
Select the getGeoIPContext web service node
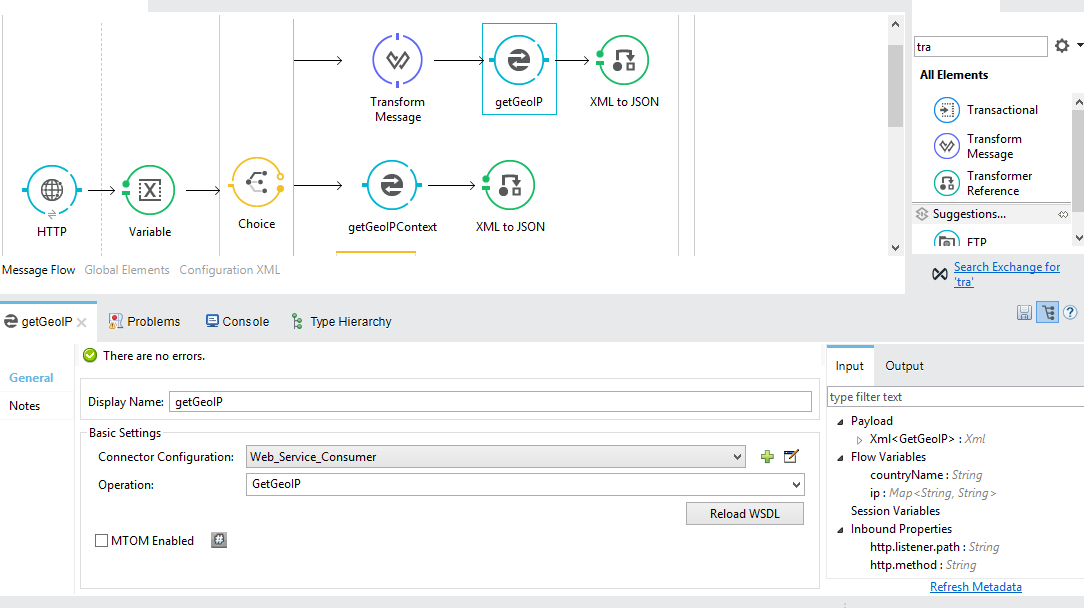click(x=392, y=185)
